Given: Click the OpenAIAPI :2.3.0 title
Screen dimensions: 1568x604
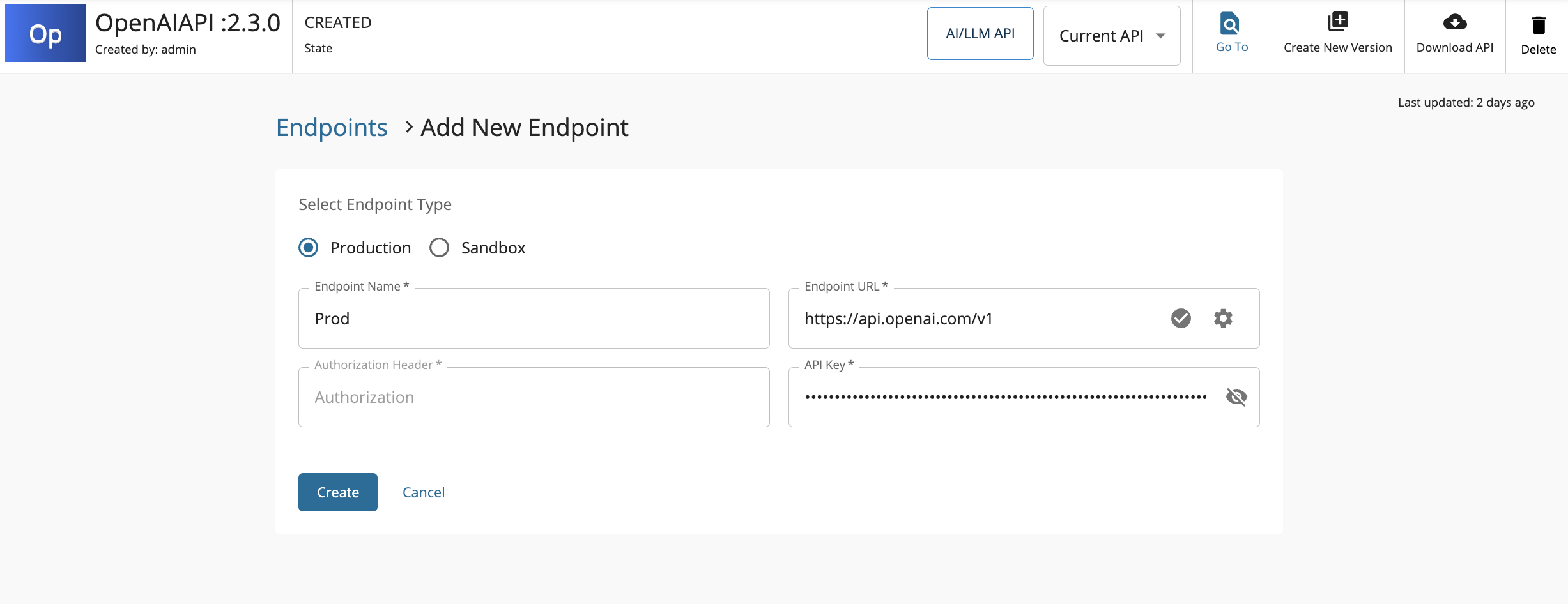Looking at the screenshot, I should 187,23.
